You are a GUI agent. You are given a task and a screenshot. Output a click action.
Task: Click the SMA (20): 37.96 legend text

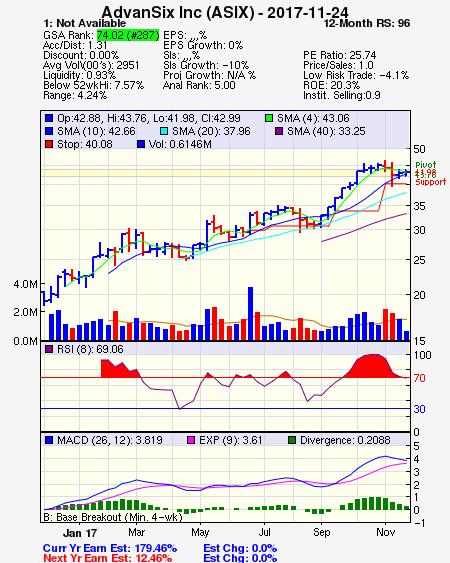tap(211, 131)
